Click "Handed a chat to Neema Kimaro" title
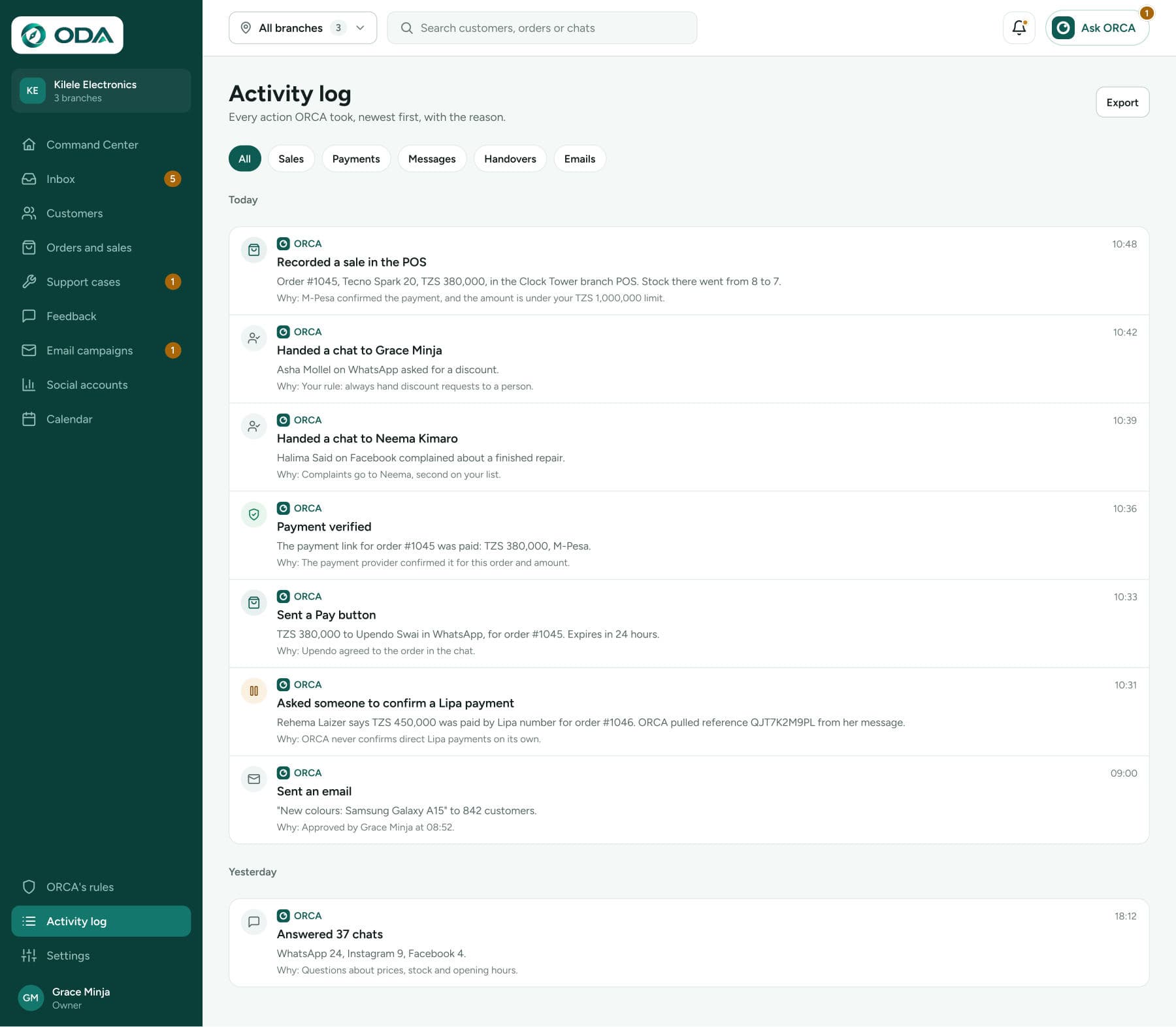Viewport: 1176px width, 1027px height. point(367,438)
